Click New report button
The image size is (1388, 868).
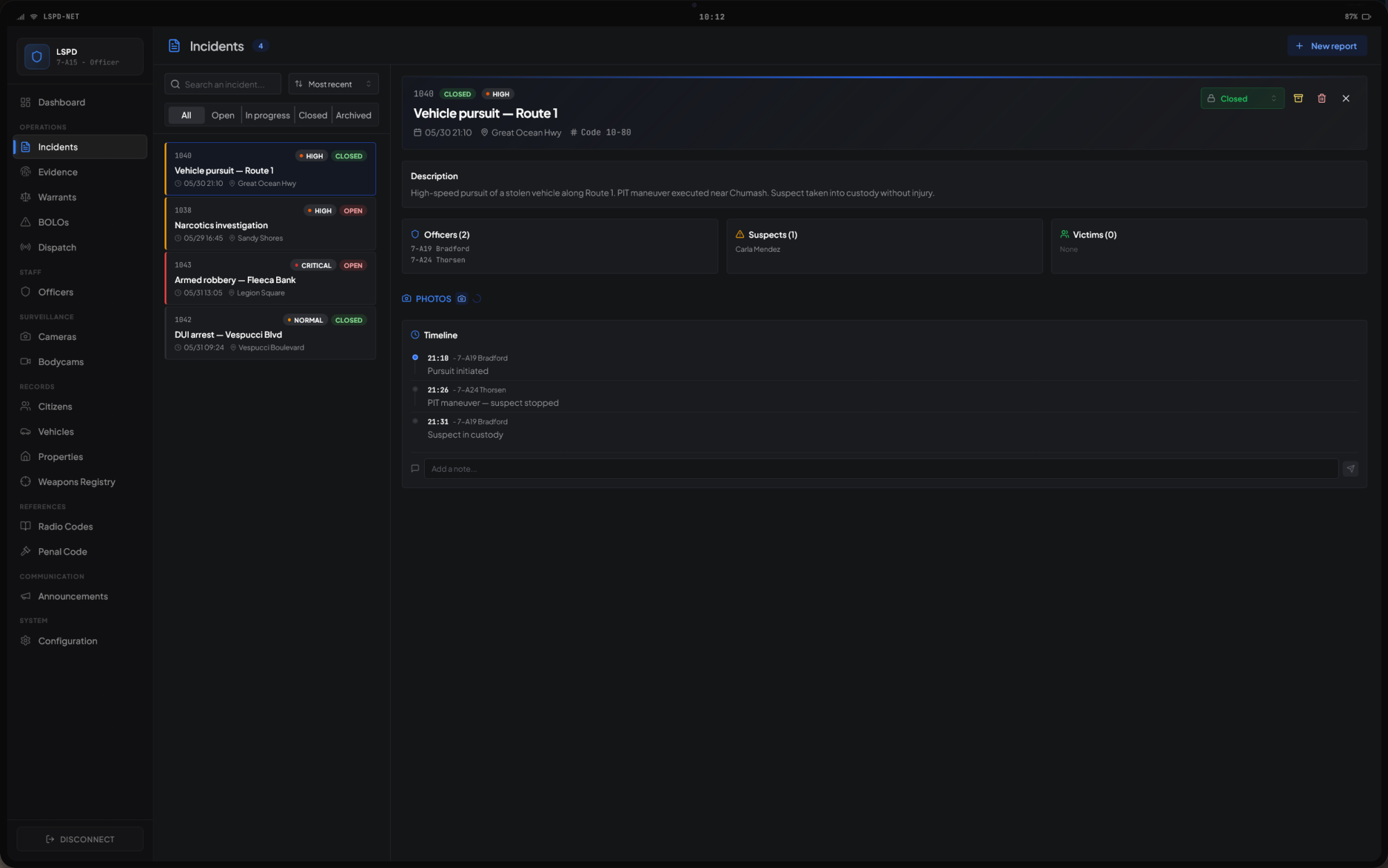pos(1327,46)
